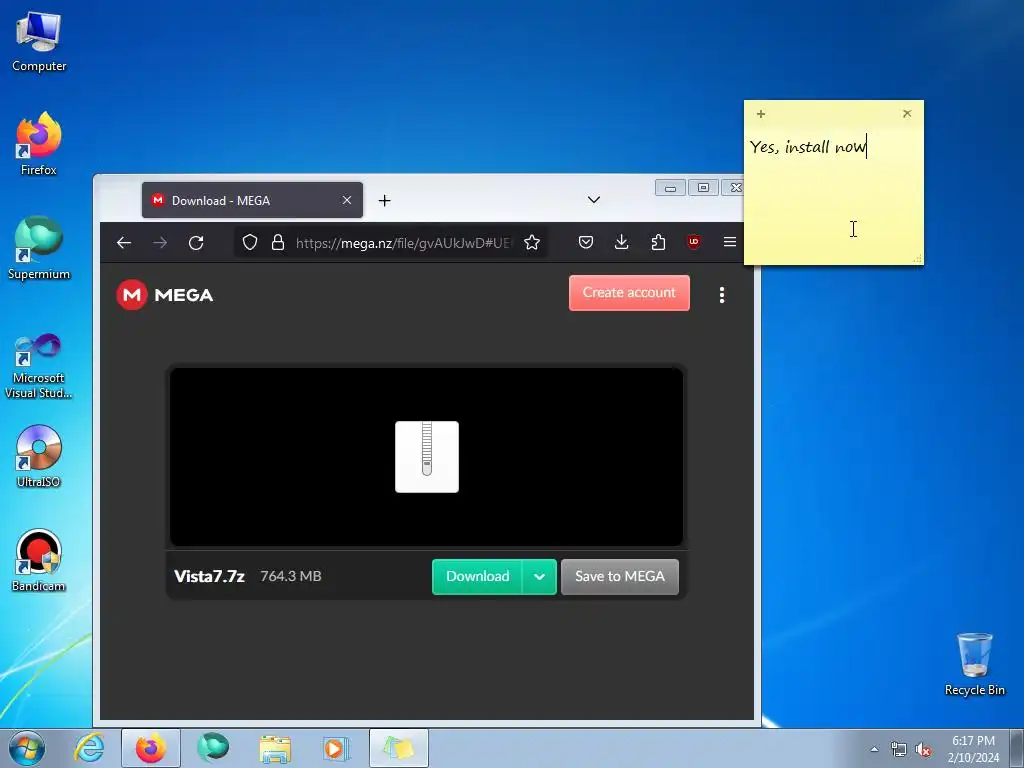Screen dimensions: 1024x768
Task: Open the Firefox downloads panel
Action: pos(622,242)
